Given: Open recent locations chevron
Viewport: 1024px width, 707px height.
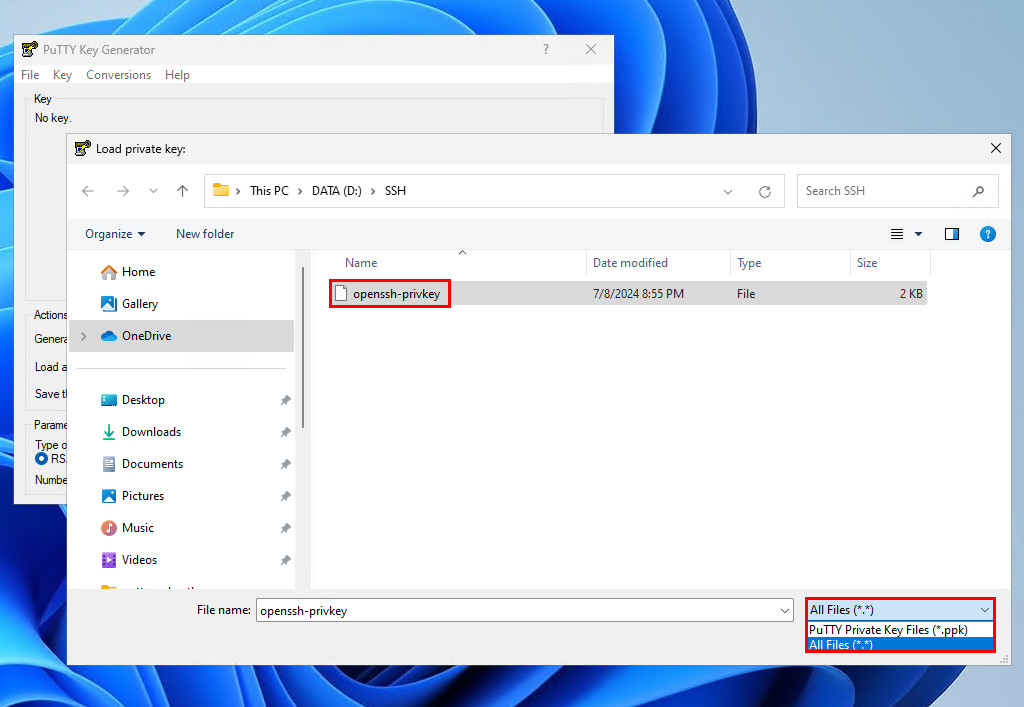Looking at the screenshot, I should click(153, 191).
